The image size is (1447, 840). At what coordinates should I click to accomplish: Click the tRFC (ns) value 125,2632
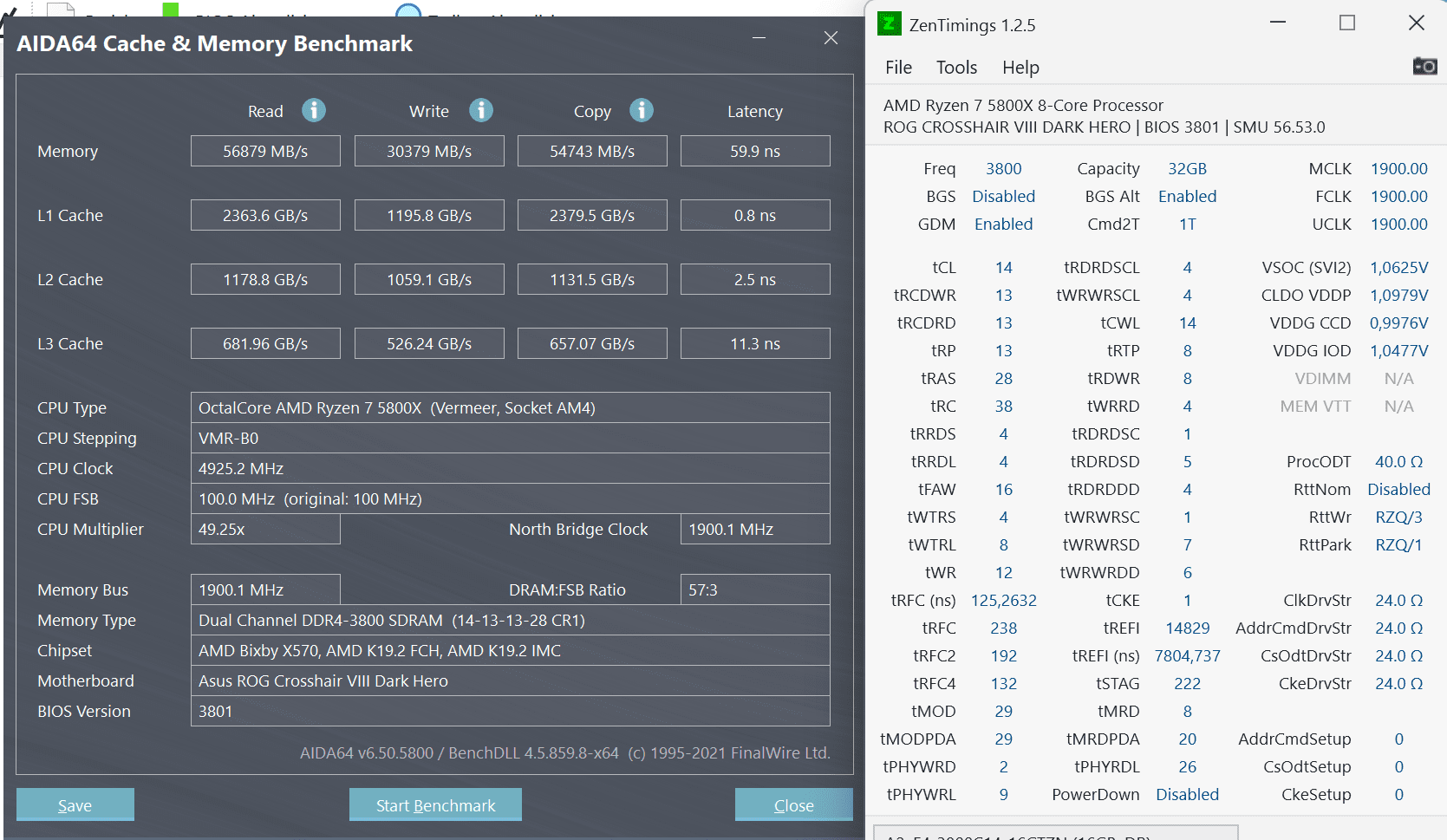(x=1004, y=600)
